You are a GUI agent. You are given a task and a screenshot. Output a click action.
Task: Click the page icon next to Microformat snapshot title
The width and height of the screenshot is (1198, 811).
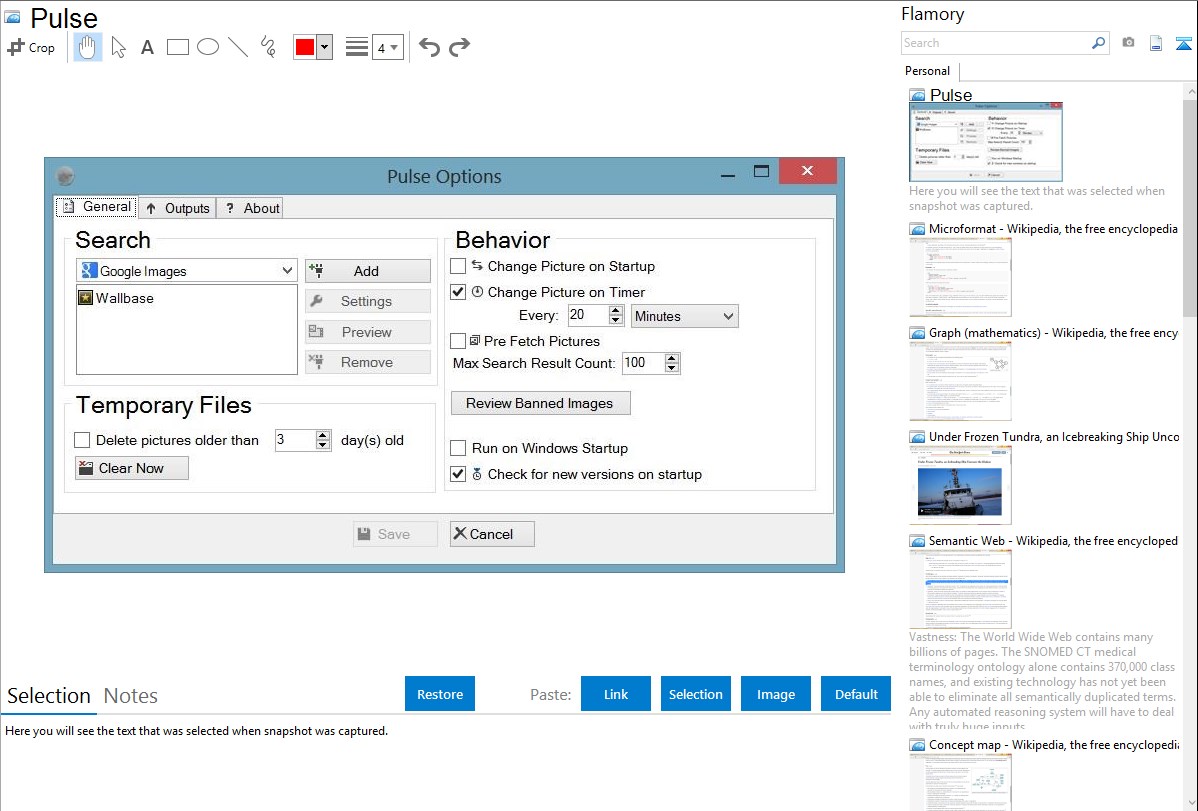point(917,229)
